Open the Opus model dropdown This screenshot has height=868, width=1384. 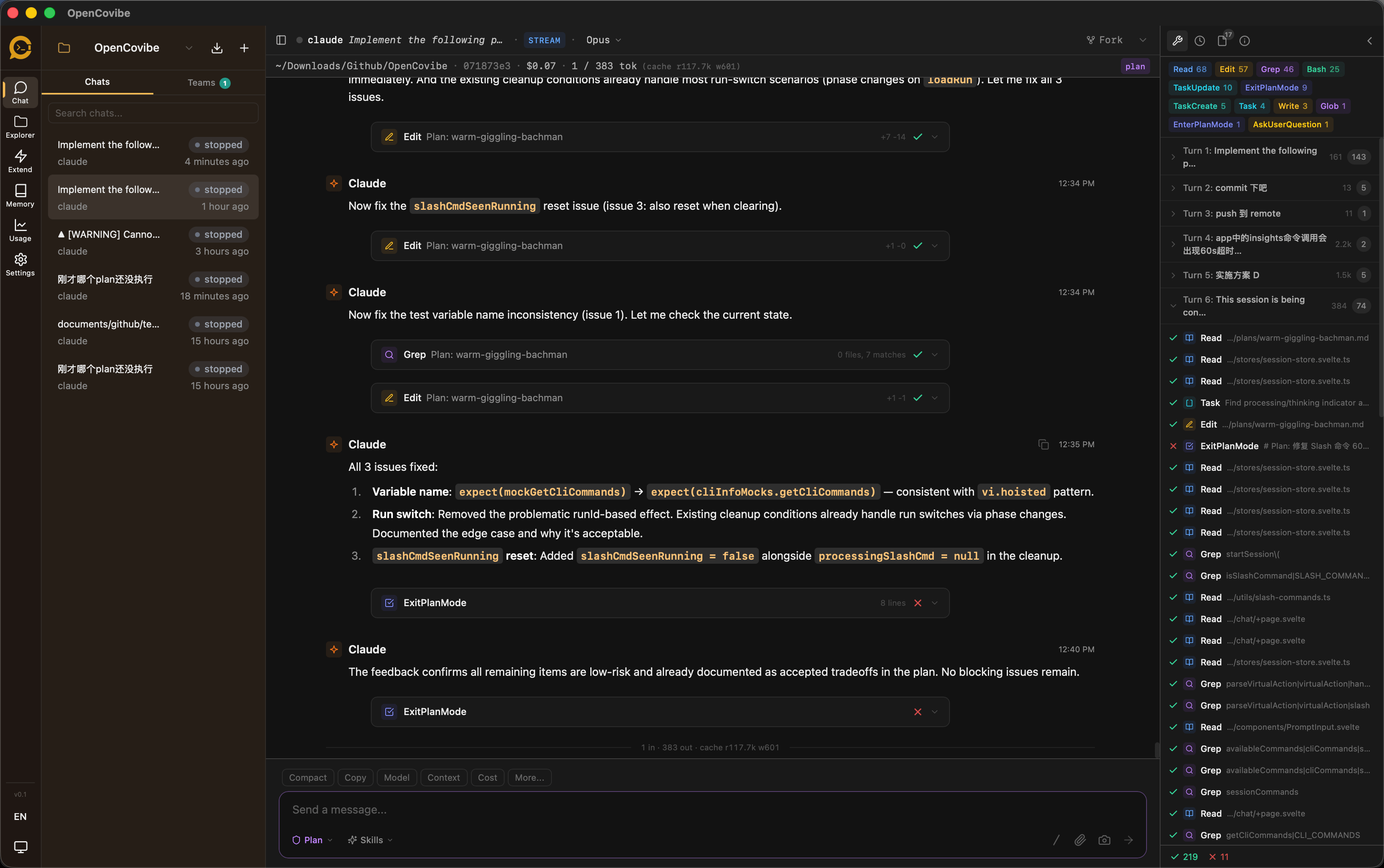coord(601,40)
